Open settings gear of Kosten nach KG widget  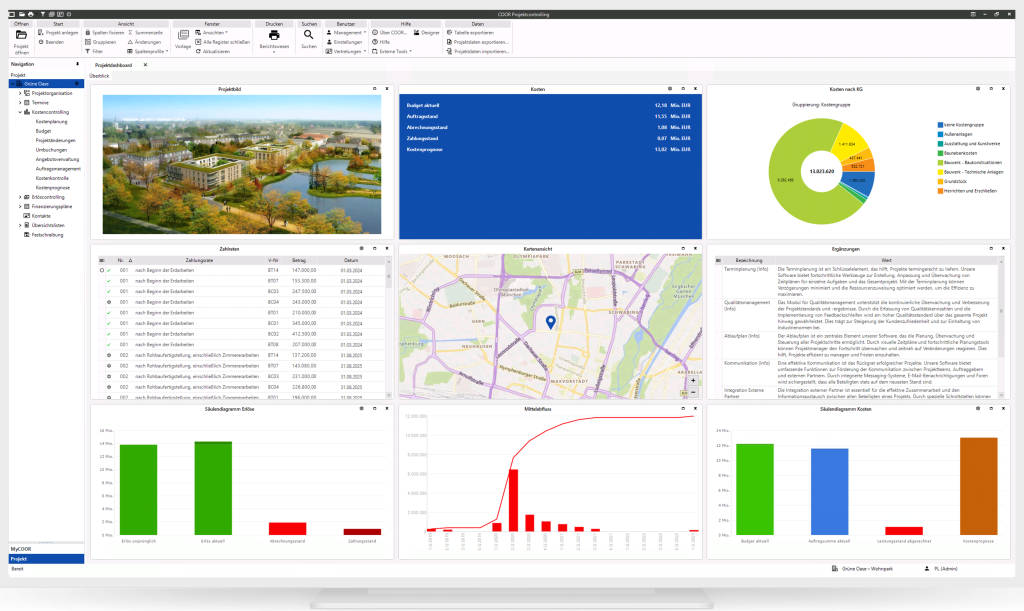coord(978,89)
